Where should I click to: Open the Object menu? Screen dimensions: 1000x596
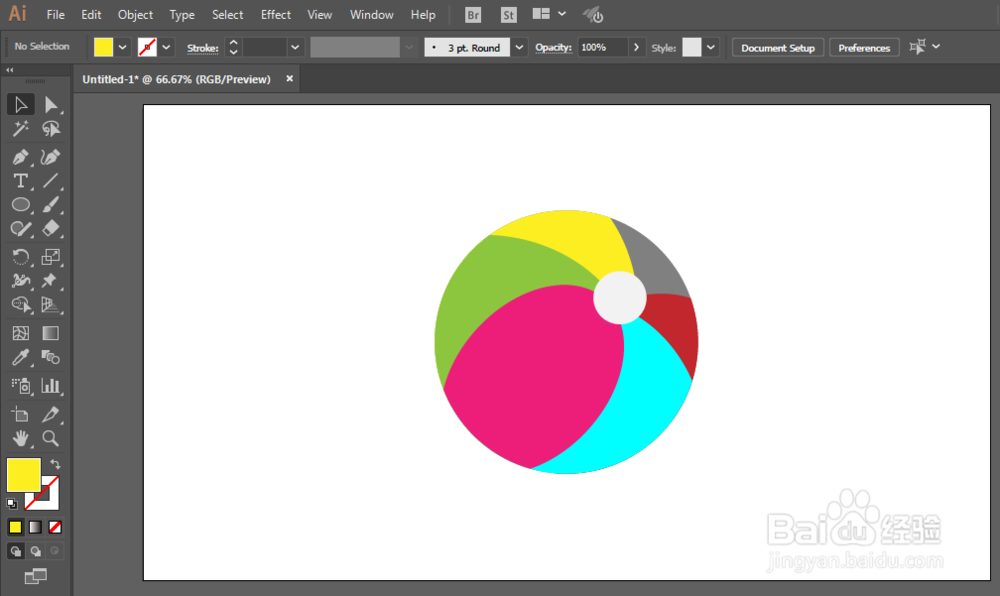135,15
